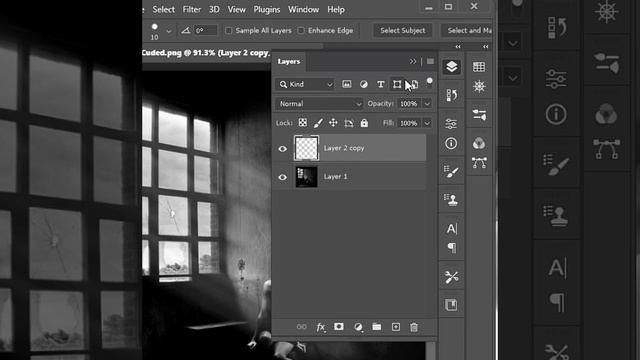The image size is (640, 360).
Task: Open the Channels panel icon
Action: coord(479,143)
